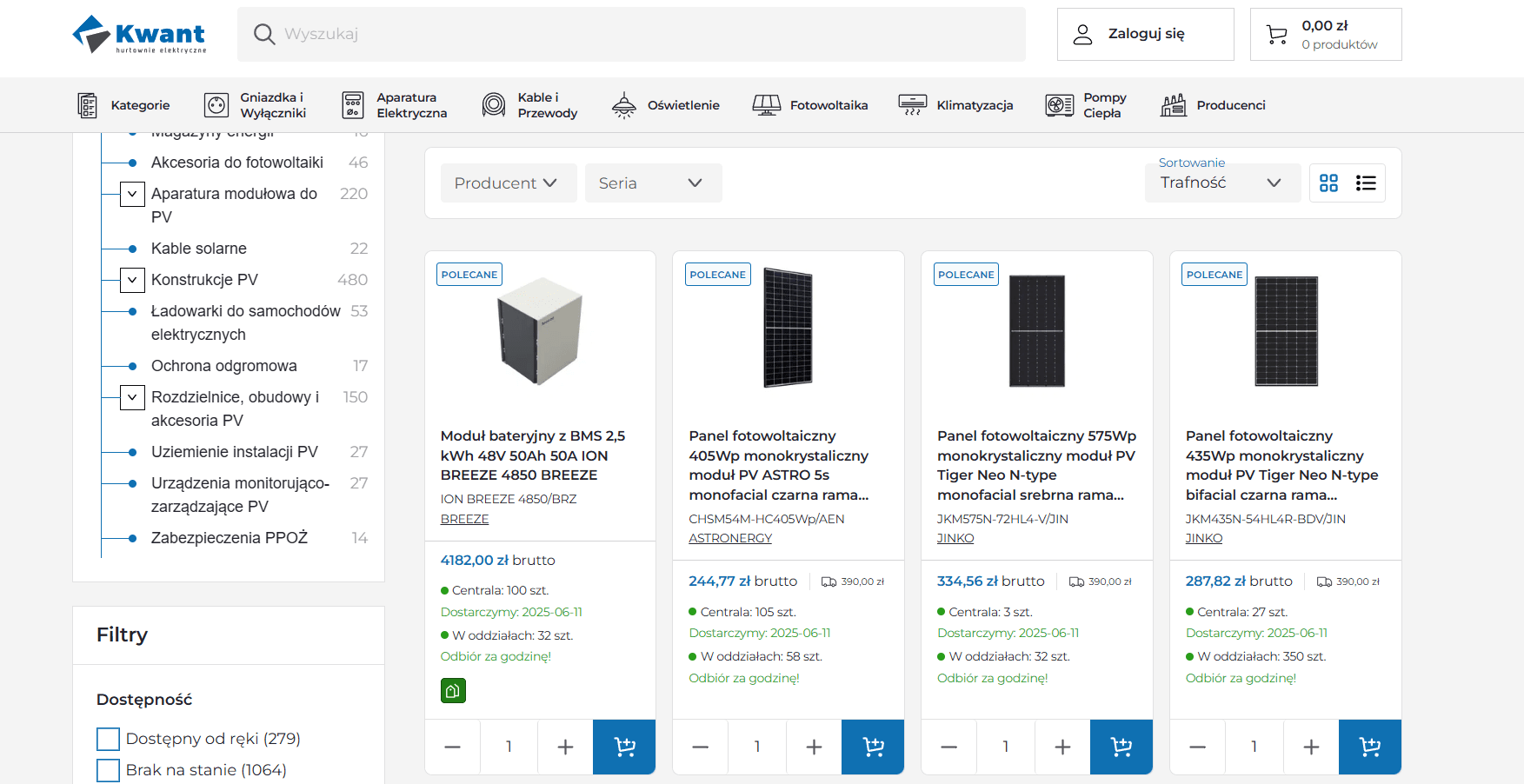Open the Trafność sorting dropdown

pyautogui.click(x=1223, y=183)
